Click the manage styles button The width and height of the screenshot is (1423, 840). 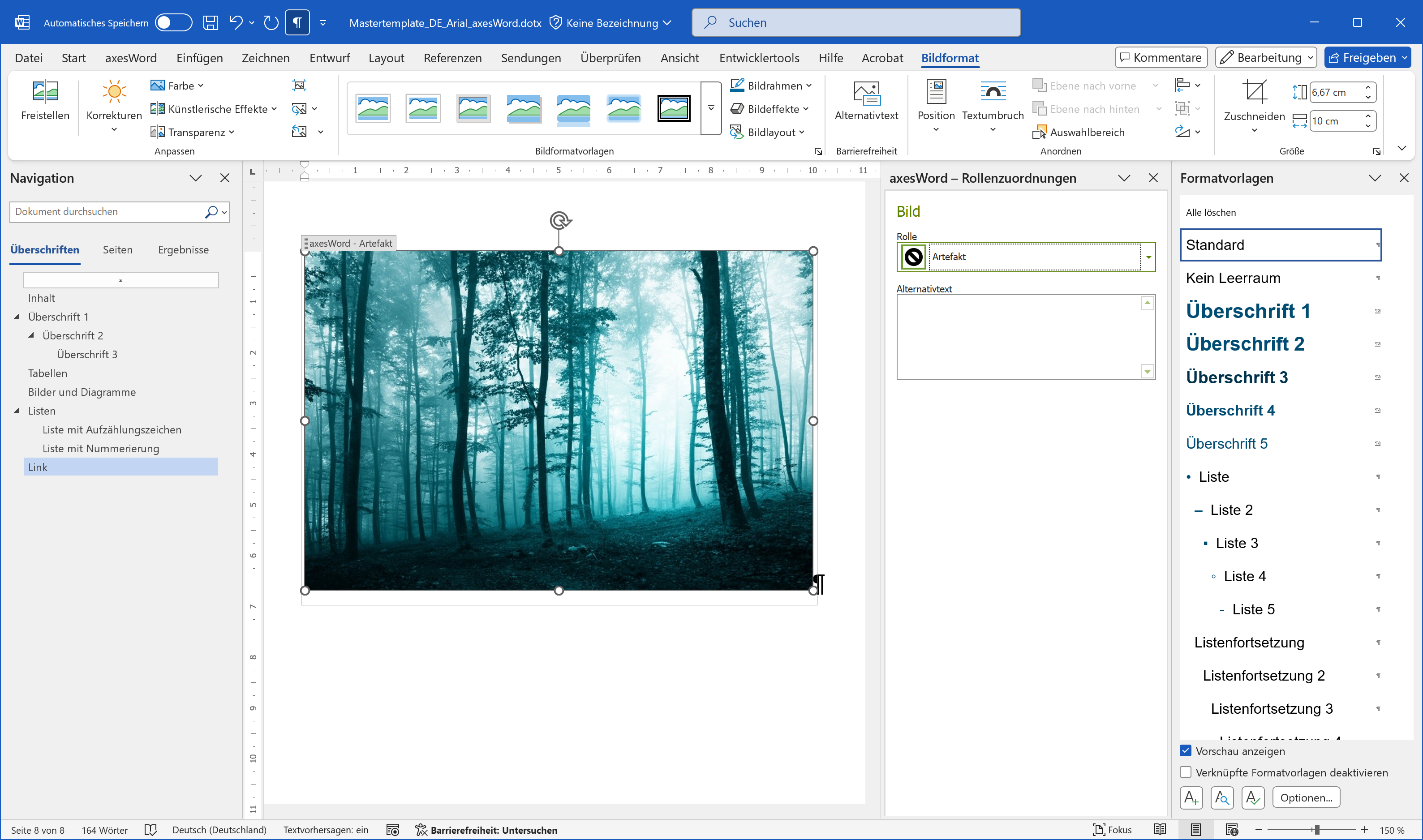click(1252, 797)
